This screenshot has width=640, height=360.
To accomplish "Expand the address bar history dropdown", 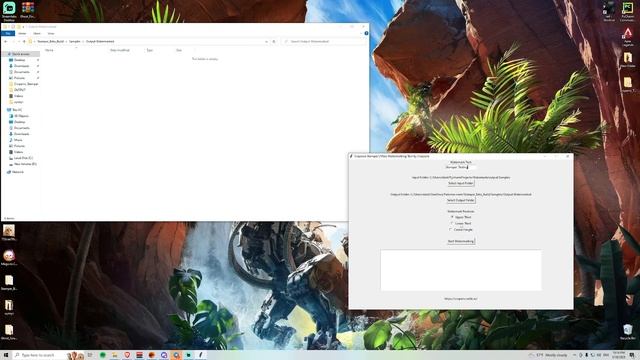I will [x=267, y=42].
